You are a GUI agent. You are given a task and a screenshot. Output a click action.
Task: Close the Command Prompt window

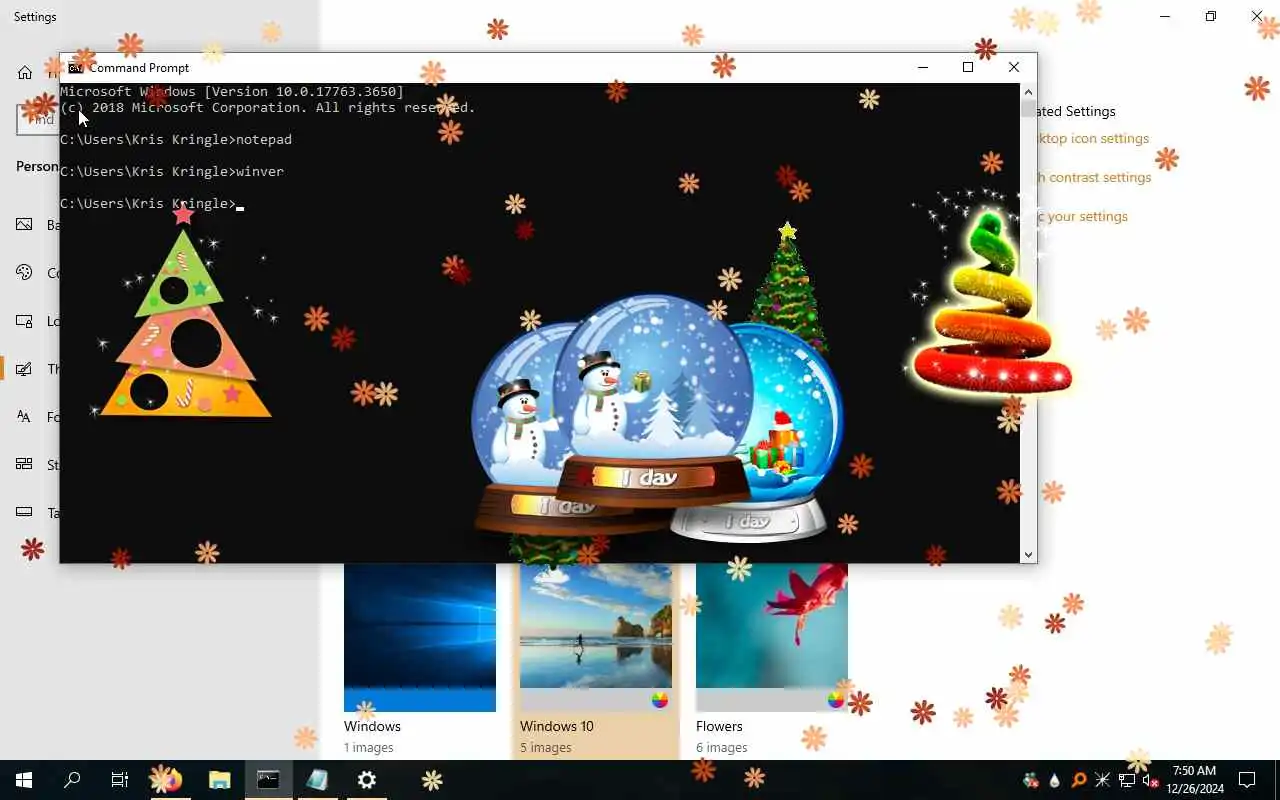[1014, 67]
